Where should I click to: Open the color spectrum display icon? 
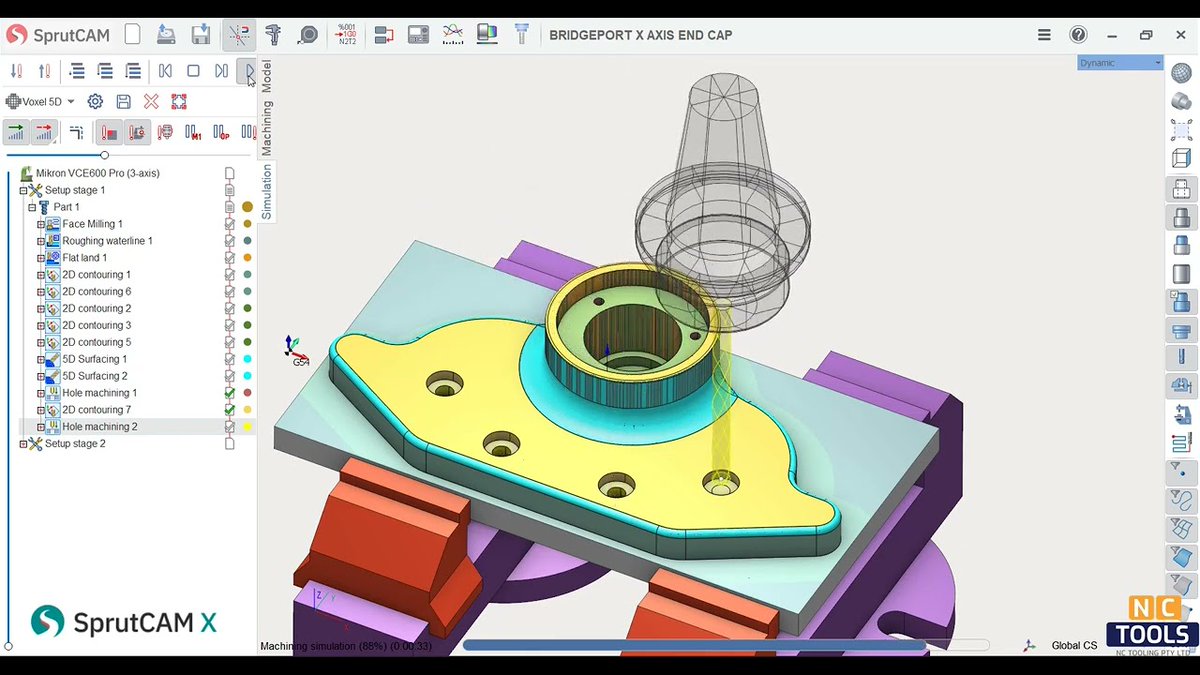[487, 35]
